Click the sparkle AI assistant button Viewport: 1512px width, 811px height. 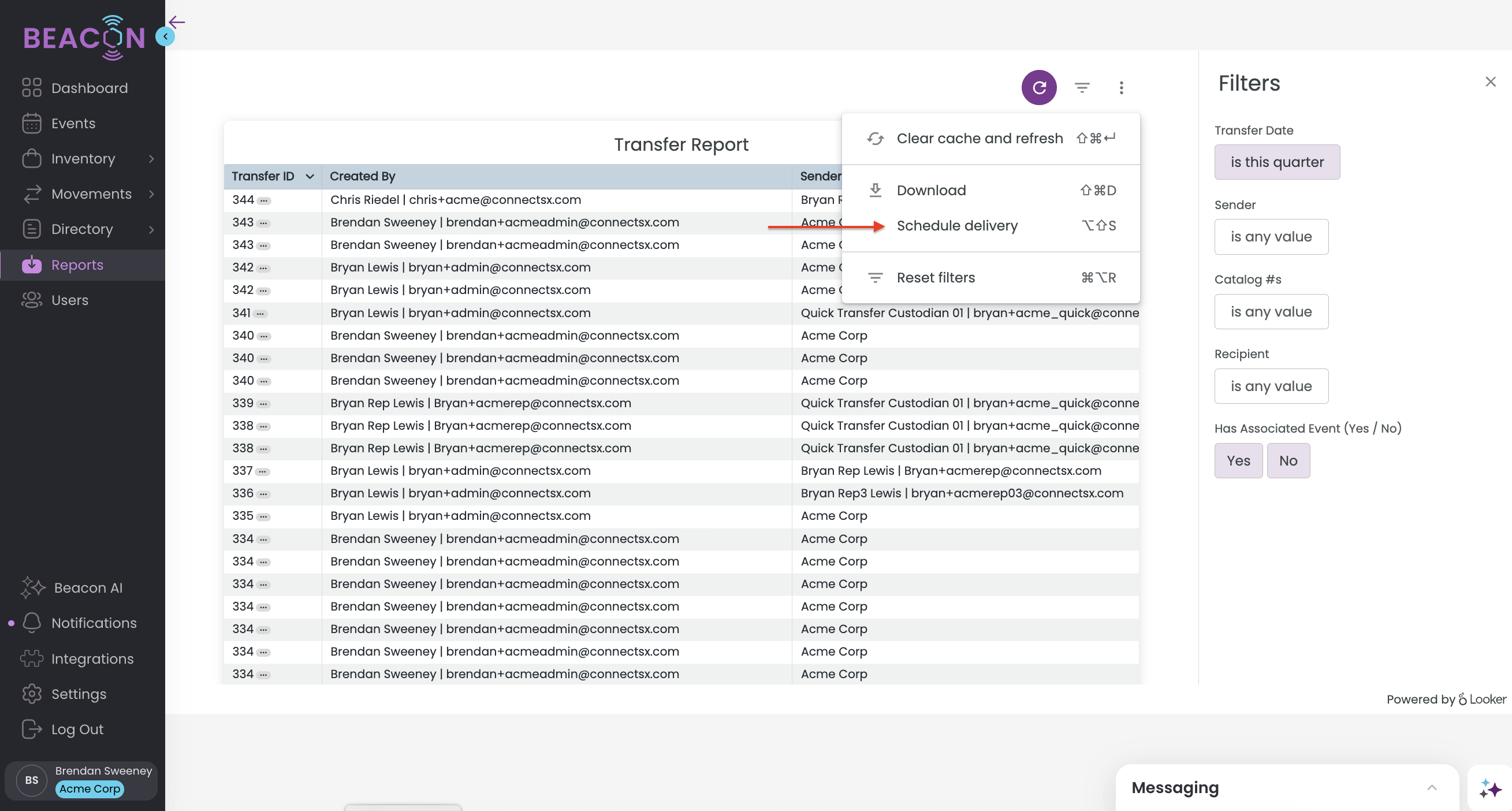[1489, 788]
